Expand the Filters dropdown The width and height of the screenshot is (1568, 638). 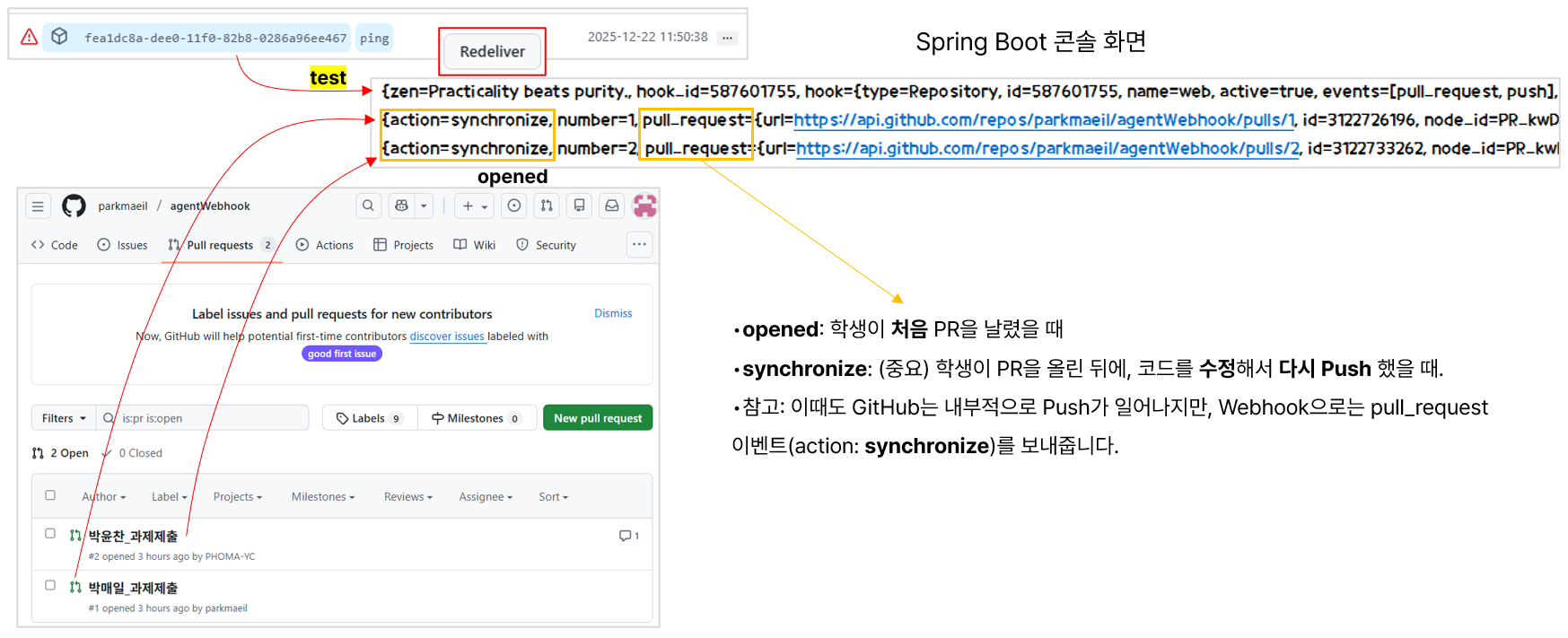pyautogui.click(x=64, y=418)
